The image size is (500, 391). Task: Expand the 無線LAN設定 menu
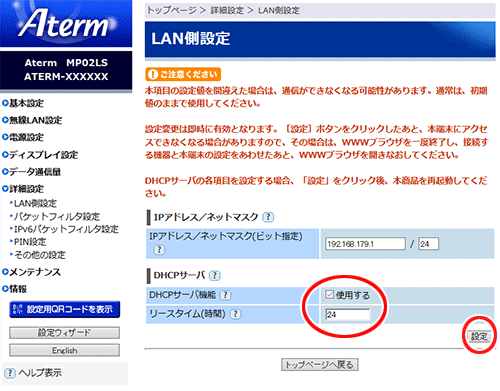[32, 120]
